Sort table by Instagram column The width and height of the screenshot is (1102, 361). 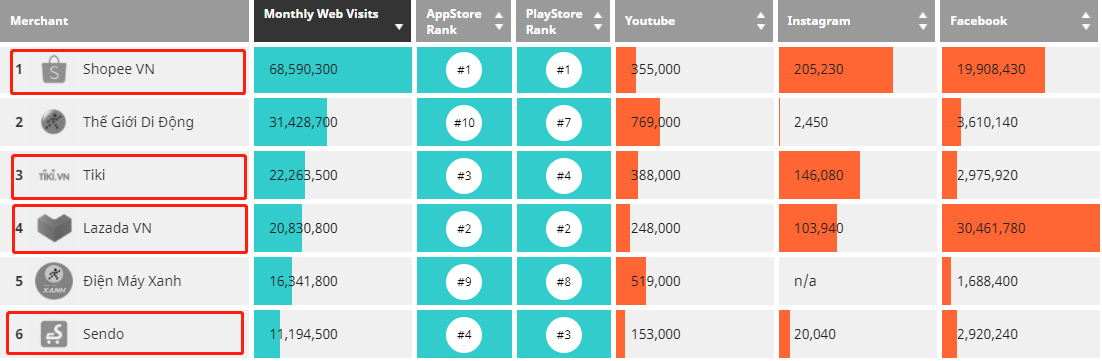pos(923,21)
